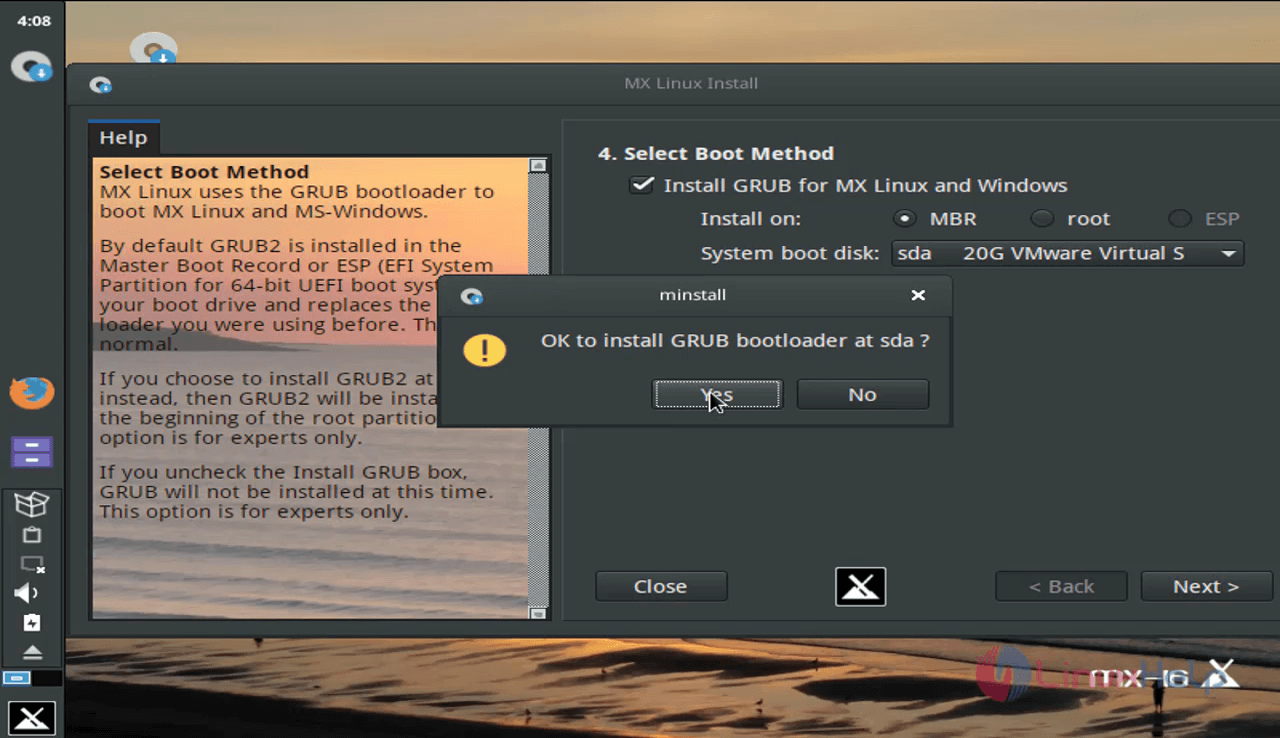Viewport: 1280px width, 738px height.
Task: Click installer launcher icon in the panel
Action: click(31, 67)
